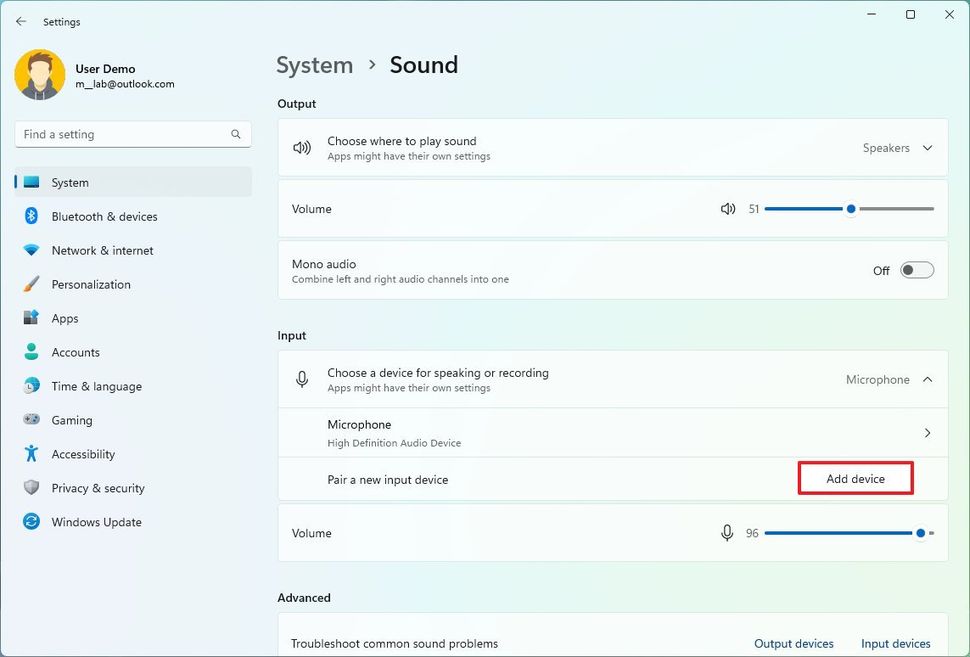The width and height of the screenshot is (970, 657).
Task: Open Output devices troubleshooter link
Action: pos(793,643)
